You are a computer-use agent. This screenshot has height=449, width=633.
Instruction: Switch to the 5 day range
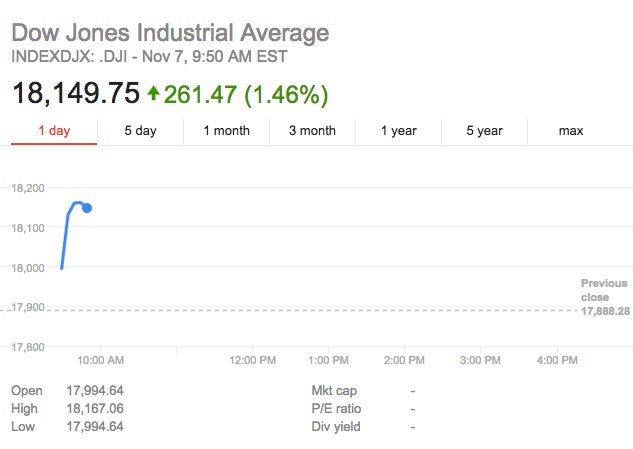(x=140, y=131)
